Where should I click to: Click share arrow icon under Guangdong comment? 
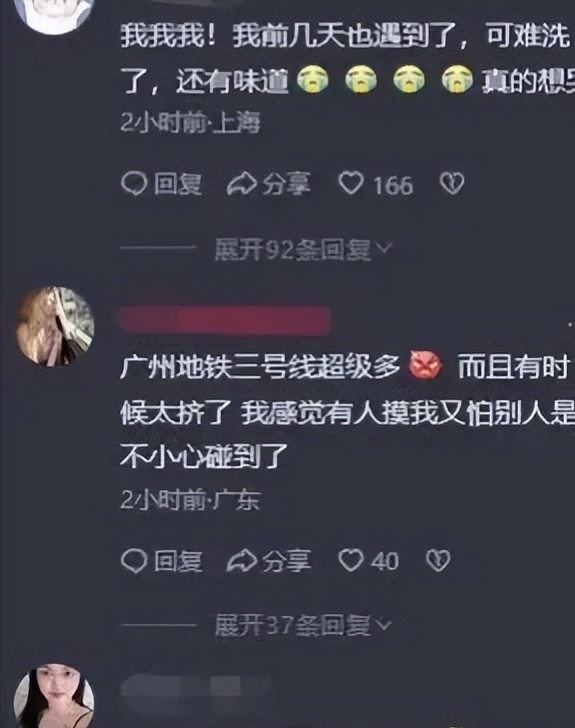pyautogui.click(x=242, y=560)
